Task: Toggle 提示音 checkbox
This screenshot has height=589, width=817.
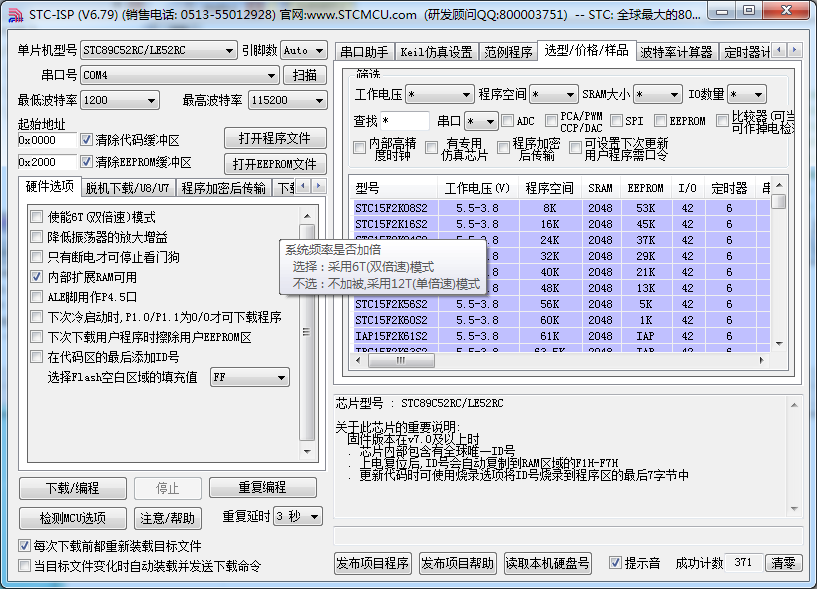Action: coord(615,562)
